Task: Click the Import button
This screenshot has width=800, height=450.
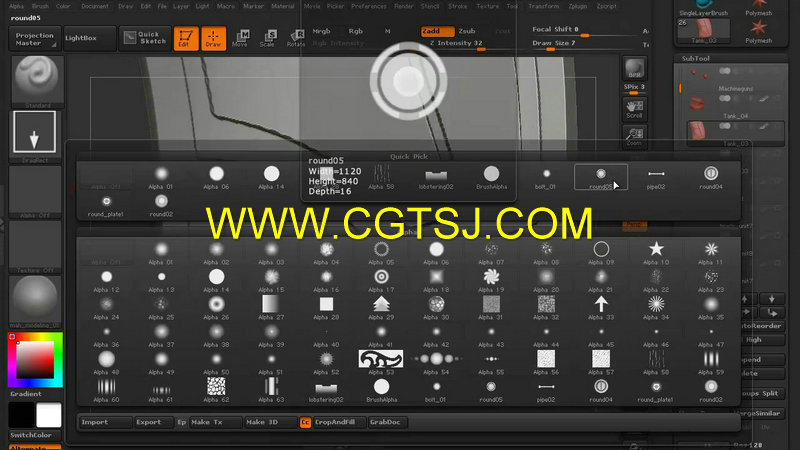Action: click(105, 422)
